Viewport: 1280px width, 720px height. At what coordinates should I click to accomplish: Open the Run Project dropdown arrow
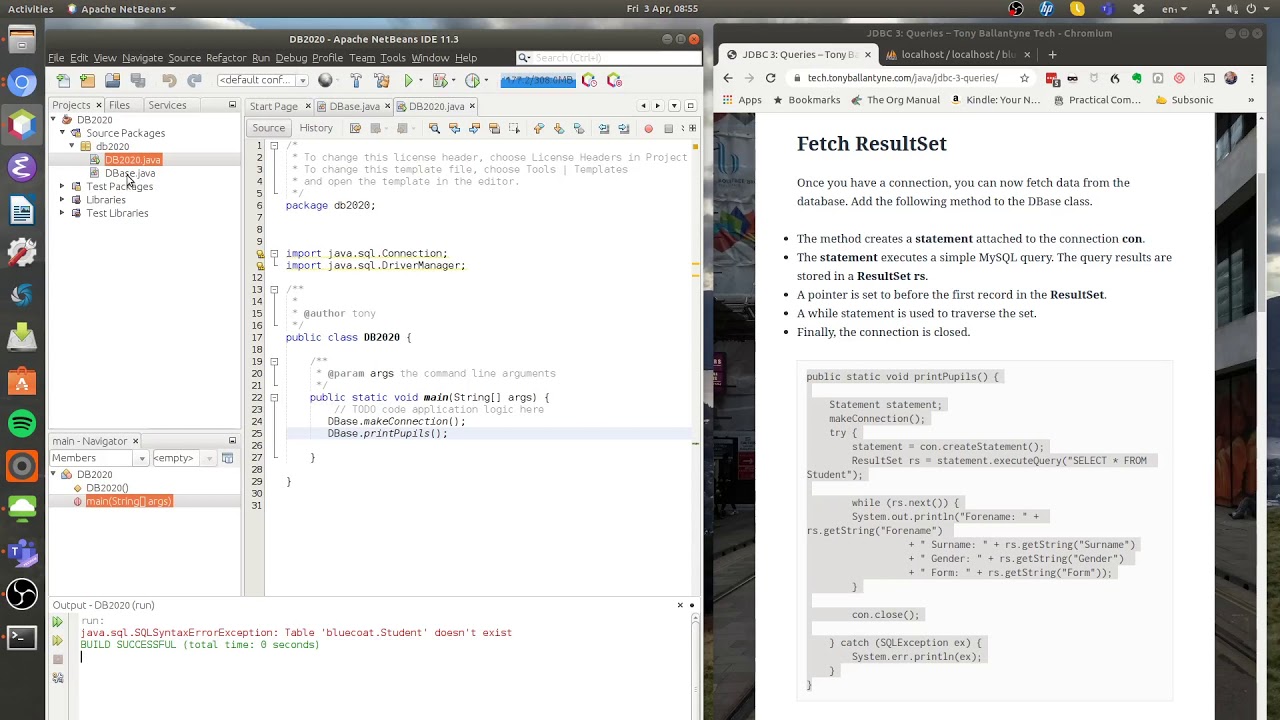click(x=420, y=80)
